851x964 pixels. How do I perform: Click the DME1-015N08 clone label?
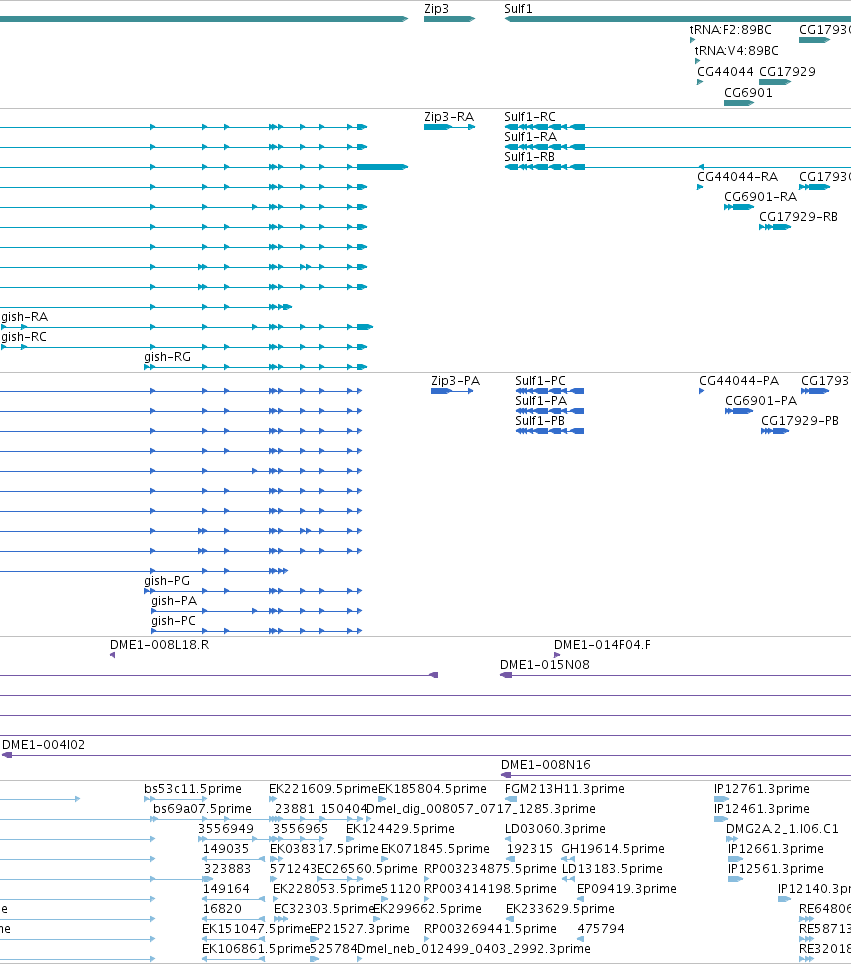(545, 665)
